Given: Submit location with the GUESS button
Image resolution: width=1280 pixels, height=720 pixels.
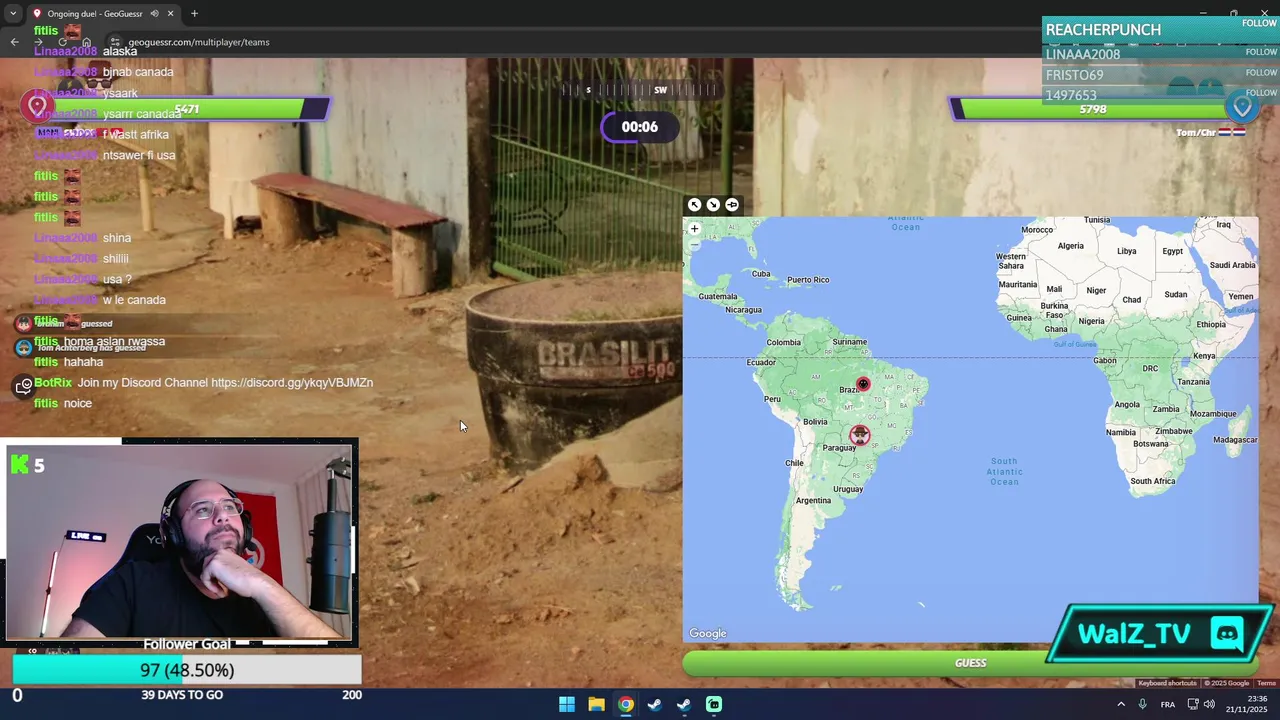Looking at the screenshot, I should point(970,663).
